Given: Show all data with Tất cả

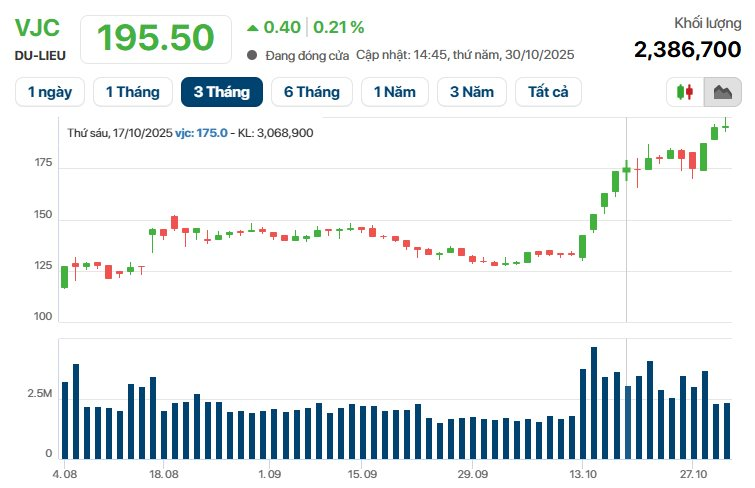Looking at the screenshot, I should tap(548, 92).
